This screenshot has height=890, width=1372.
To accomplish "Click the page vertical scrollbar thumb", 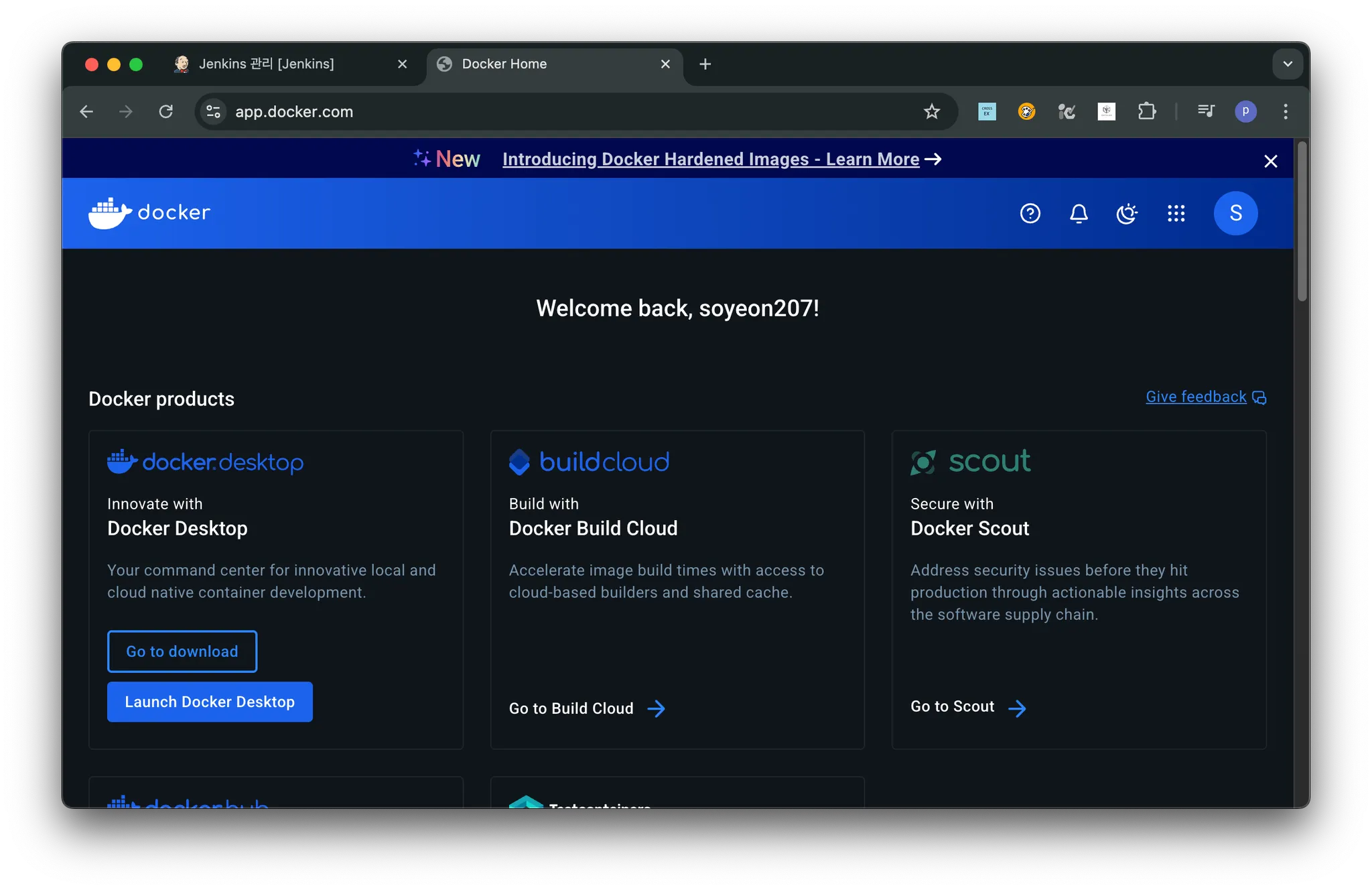I will tap(1302, 221).
